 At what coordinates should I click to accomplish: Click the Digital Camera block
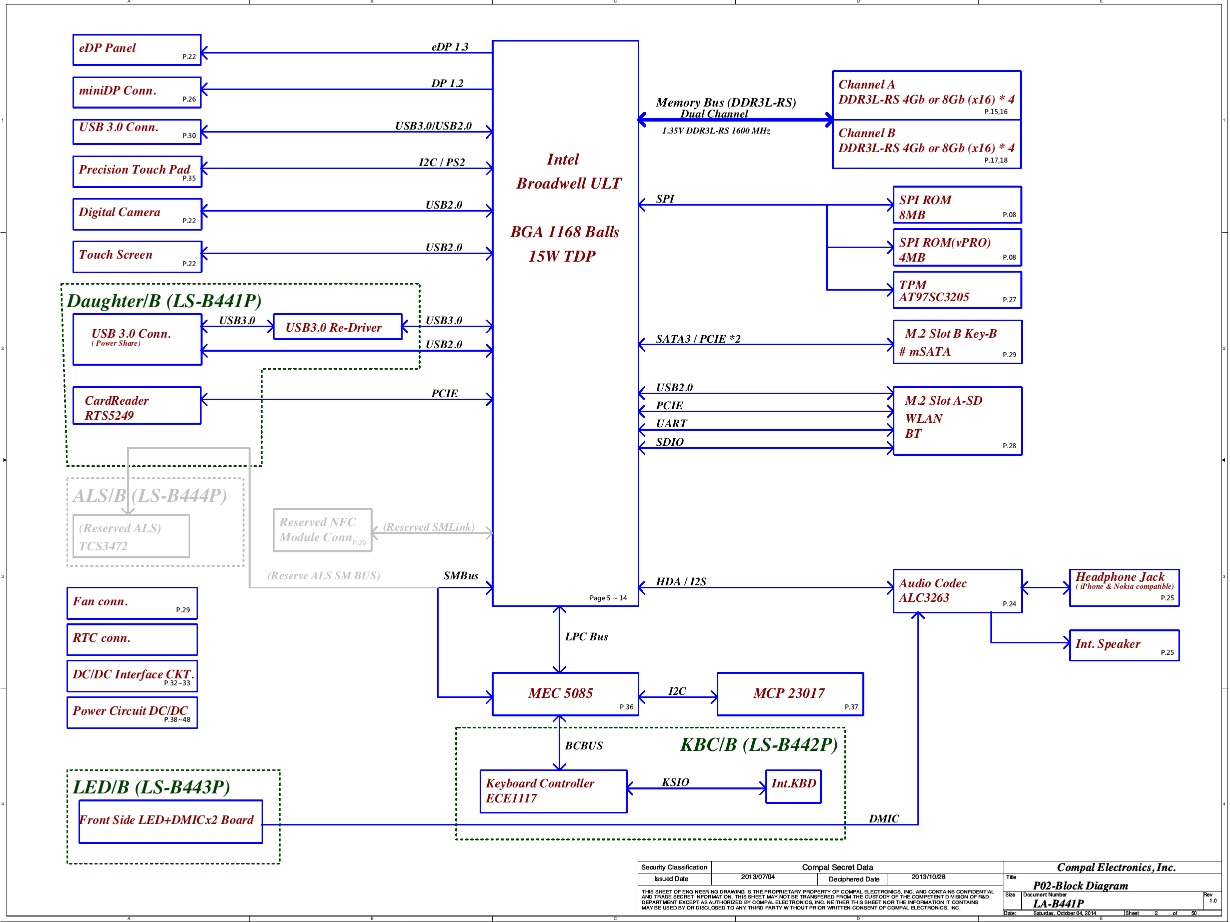(136, 213)
